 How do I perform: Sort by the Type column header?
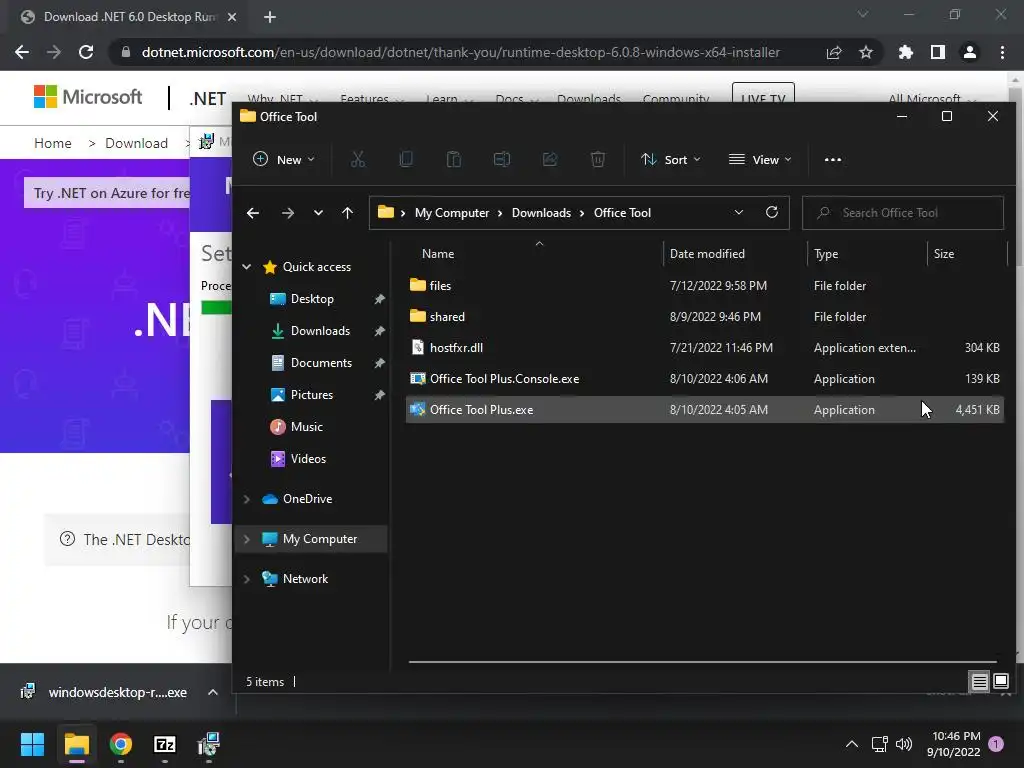pyautogui.click(x=826, y=253)
